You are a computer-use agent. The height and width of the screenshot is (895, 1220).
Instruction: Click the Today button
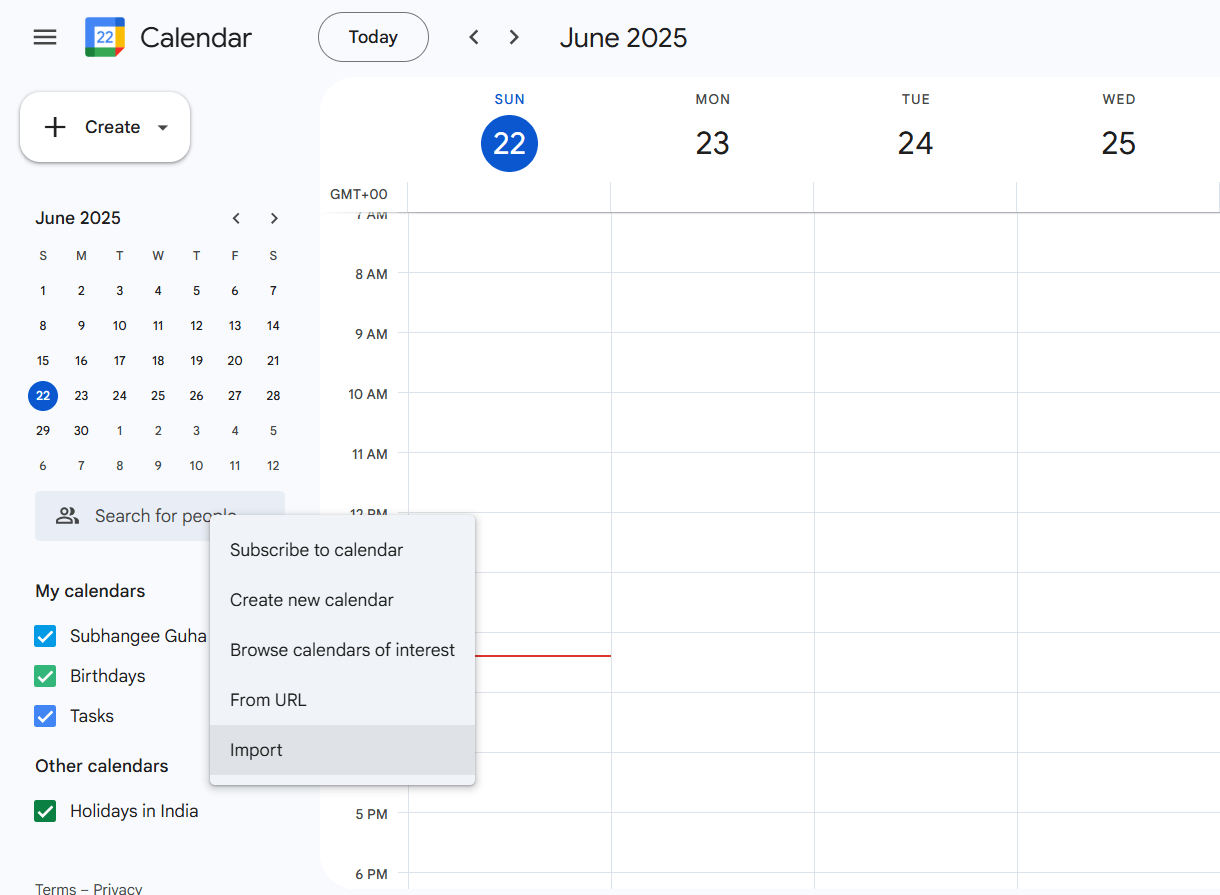click(x=373, y=37)
